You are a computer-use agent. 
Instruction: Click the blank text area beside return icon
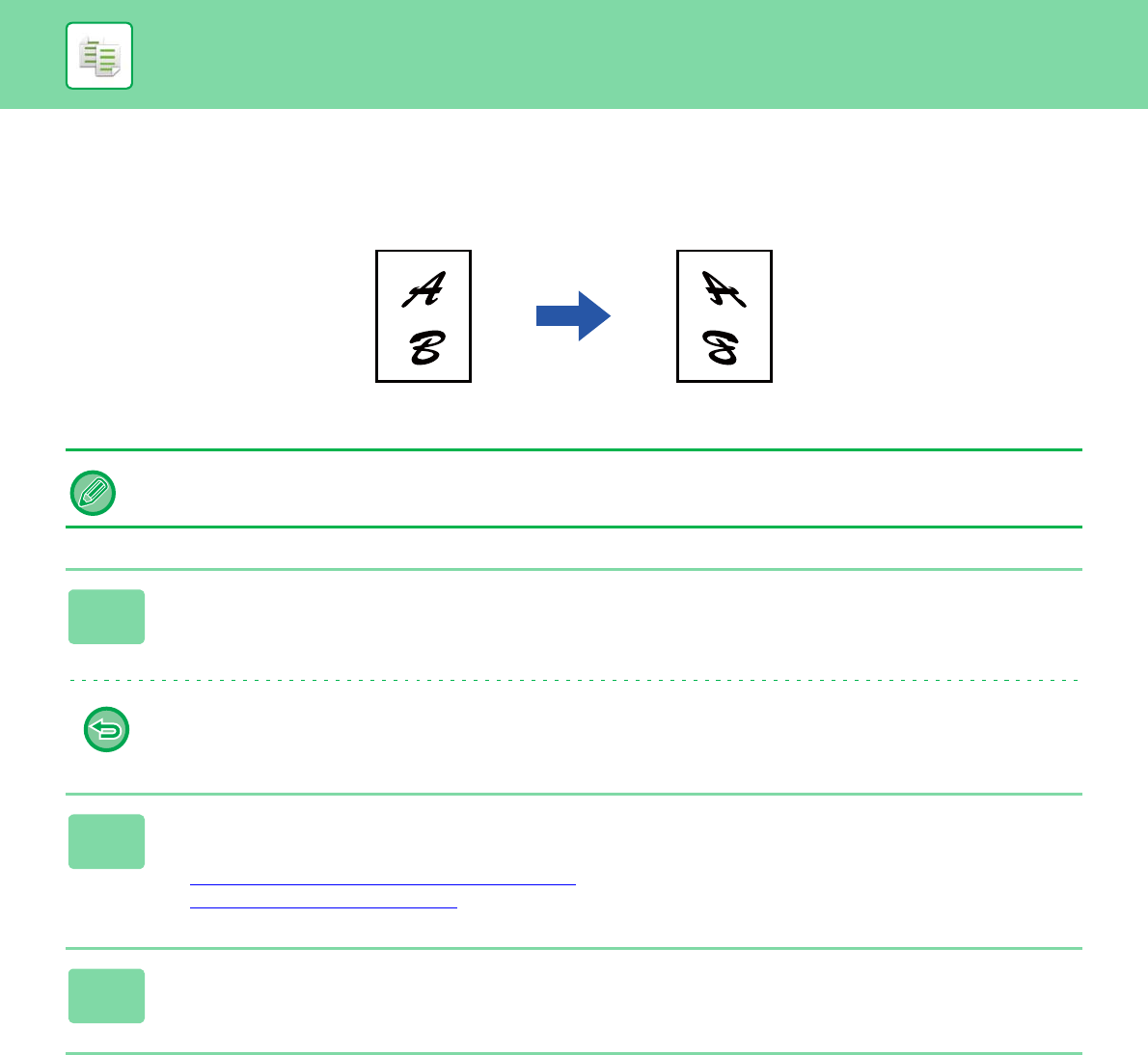point(598,732)
